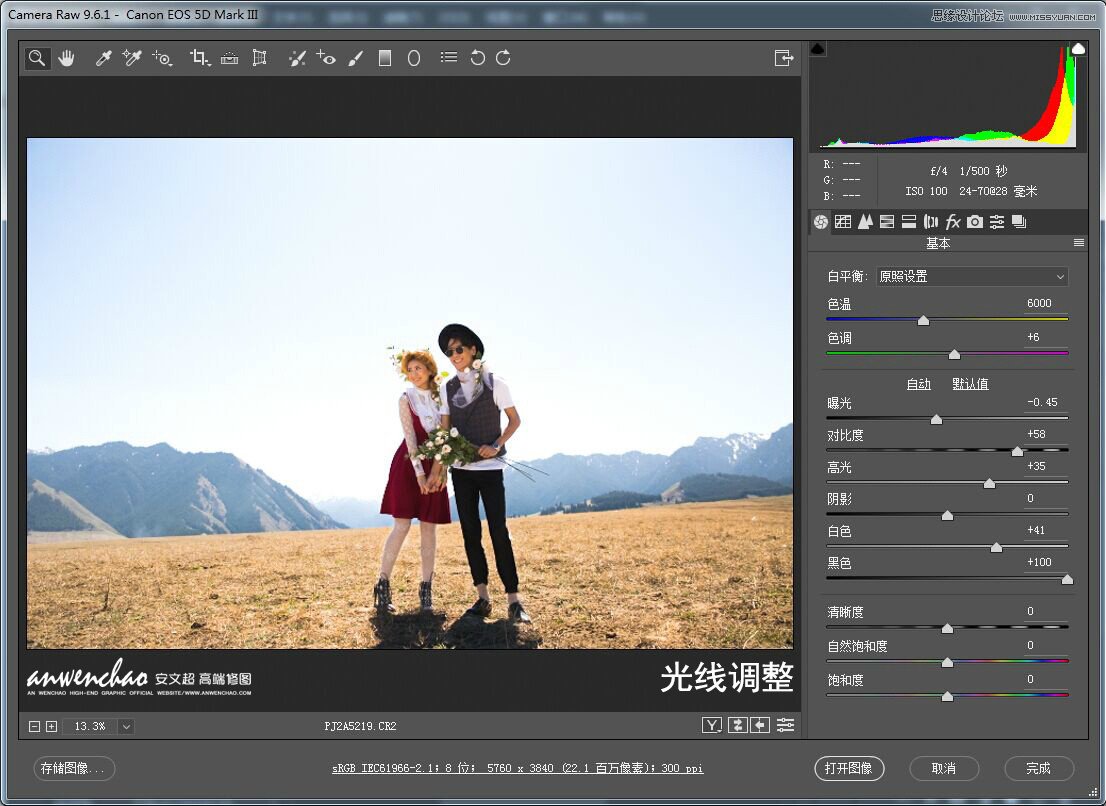This screenshot has width=1106, height=806.
Task: Click the 对比度 slider handle
Action: tap(1017, 451)
